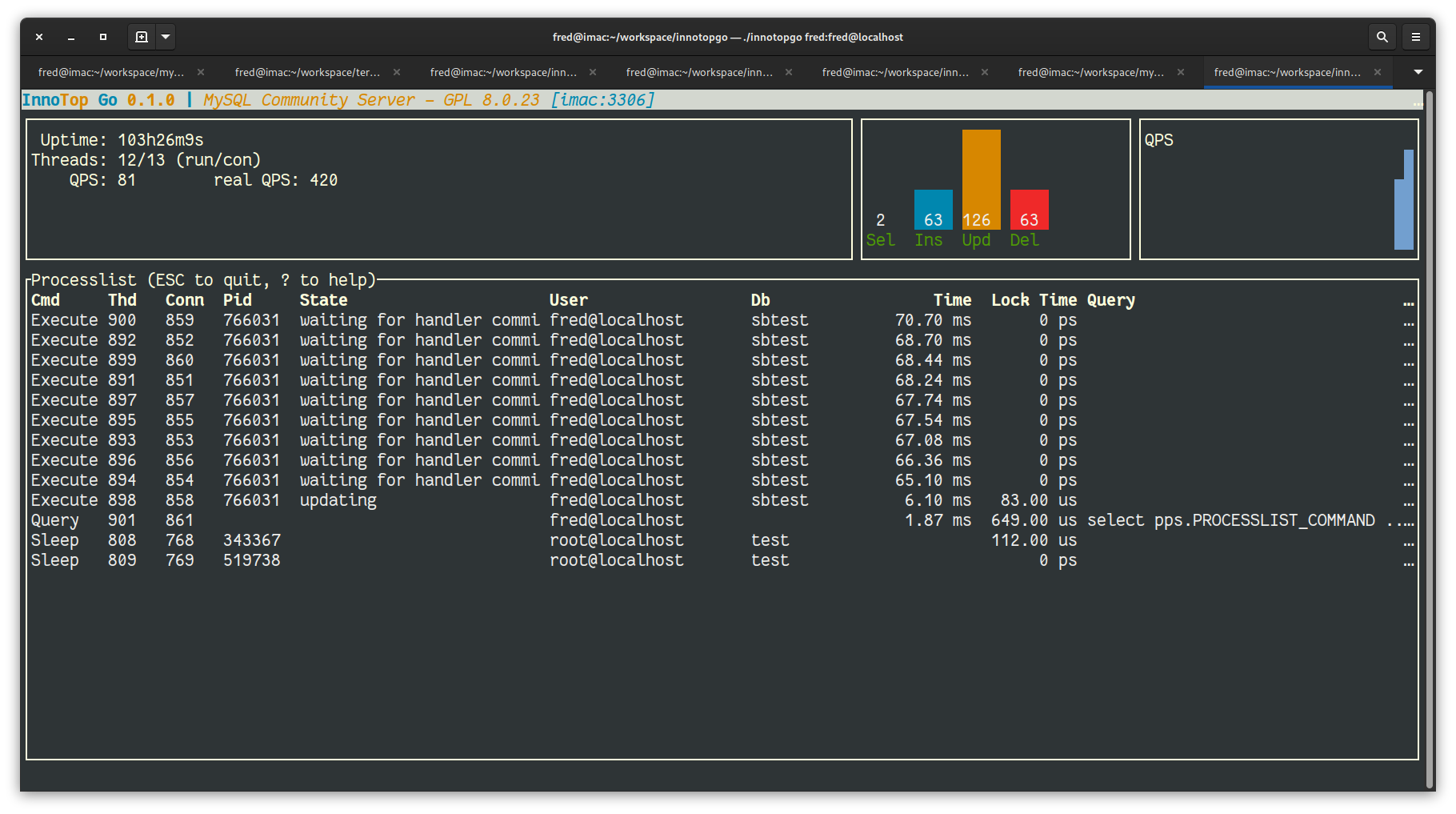
Task: Open a new terminal tab with the plus icon
Action: click(x=141, y=37)
